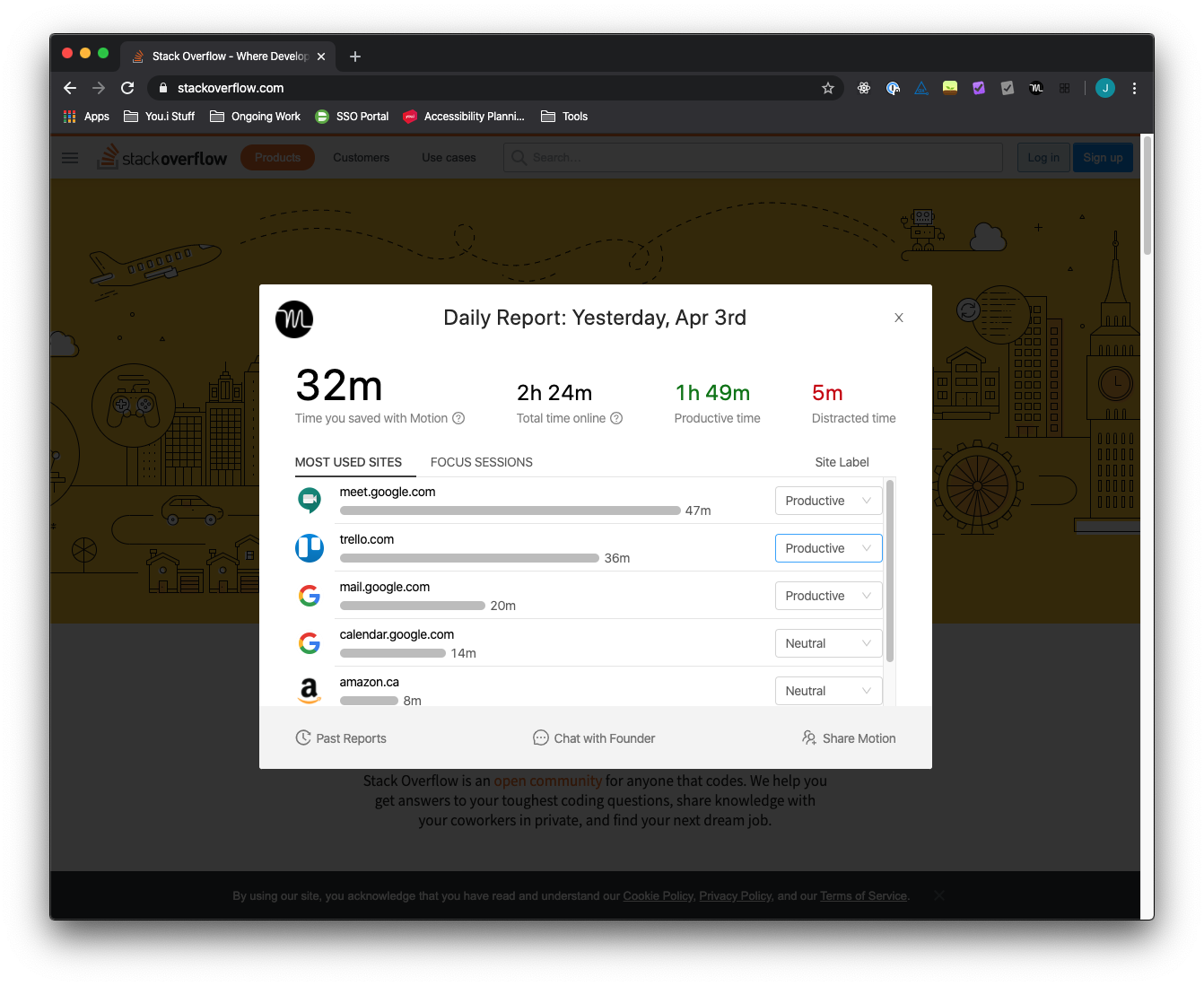
Task: Reload the page in browser toolbar
Action: (127, 88)
